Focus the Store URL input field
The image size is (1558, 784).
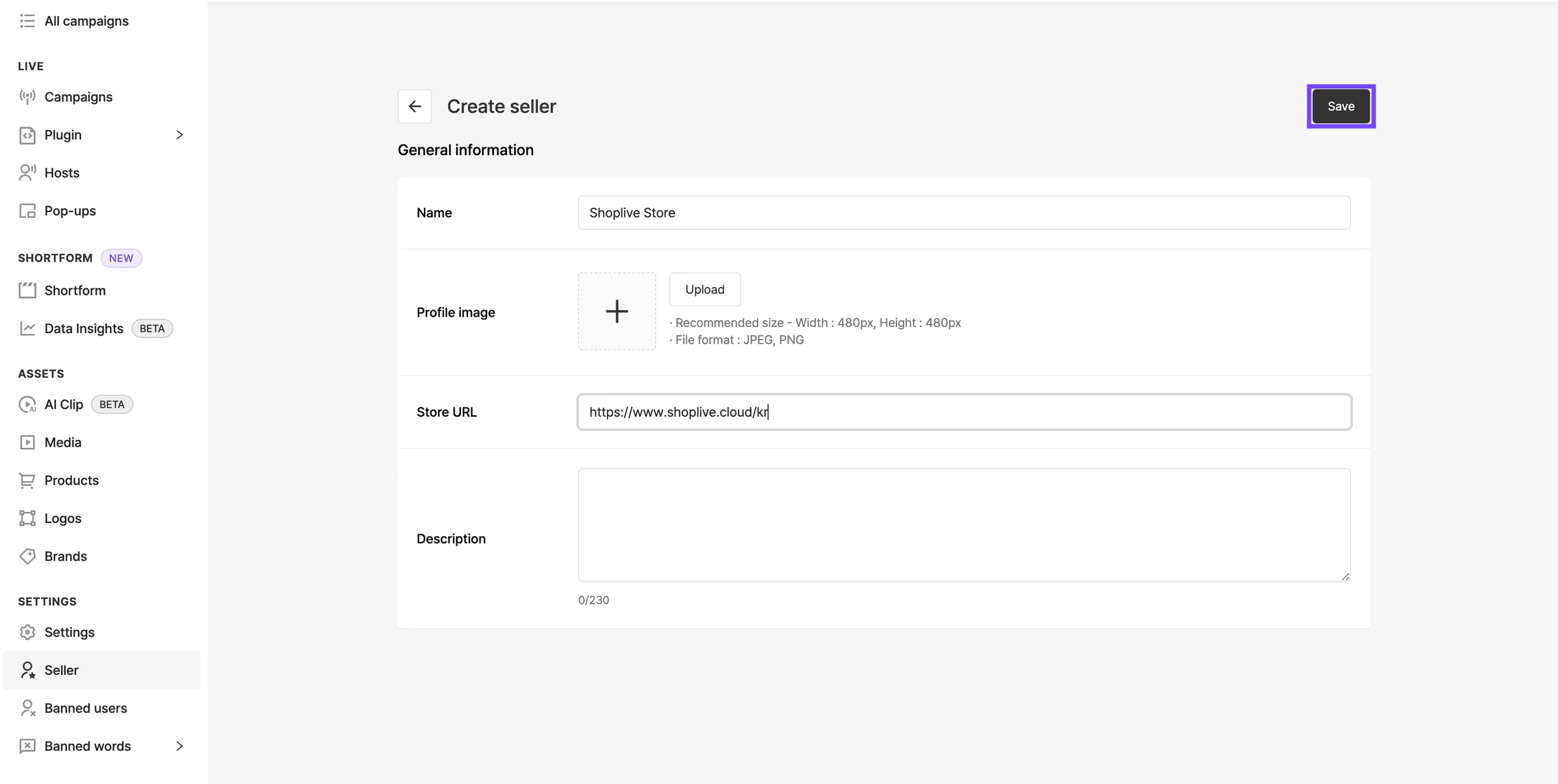pos(964,412)
